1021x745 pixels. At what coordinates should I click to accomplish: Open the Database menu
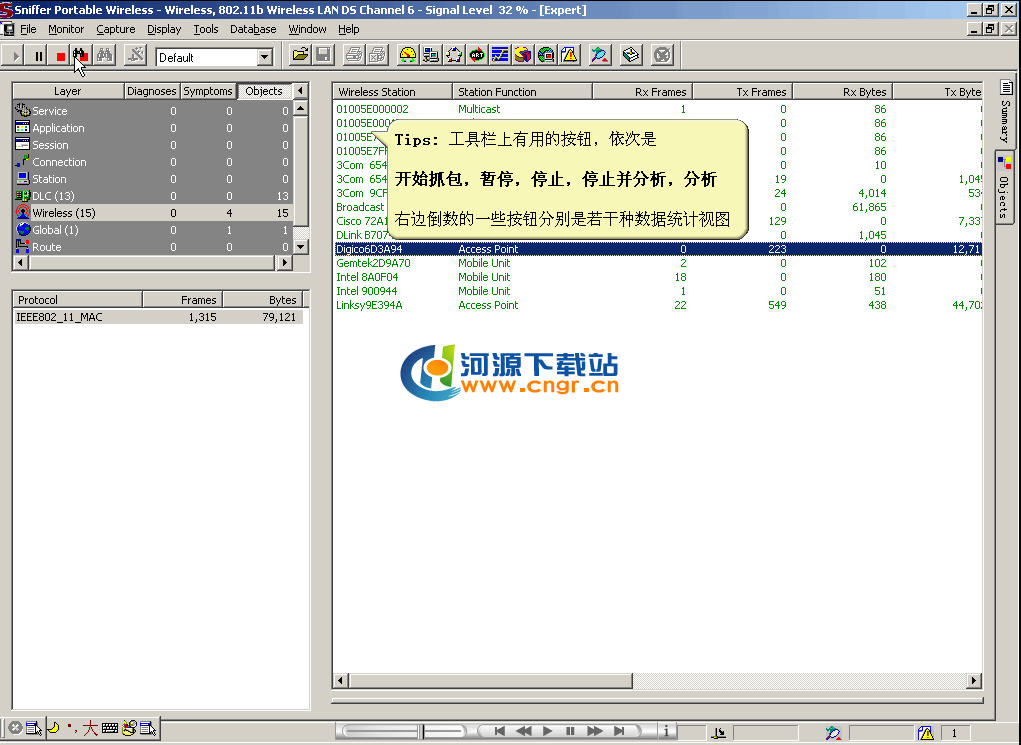[x=253, y=29]
